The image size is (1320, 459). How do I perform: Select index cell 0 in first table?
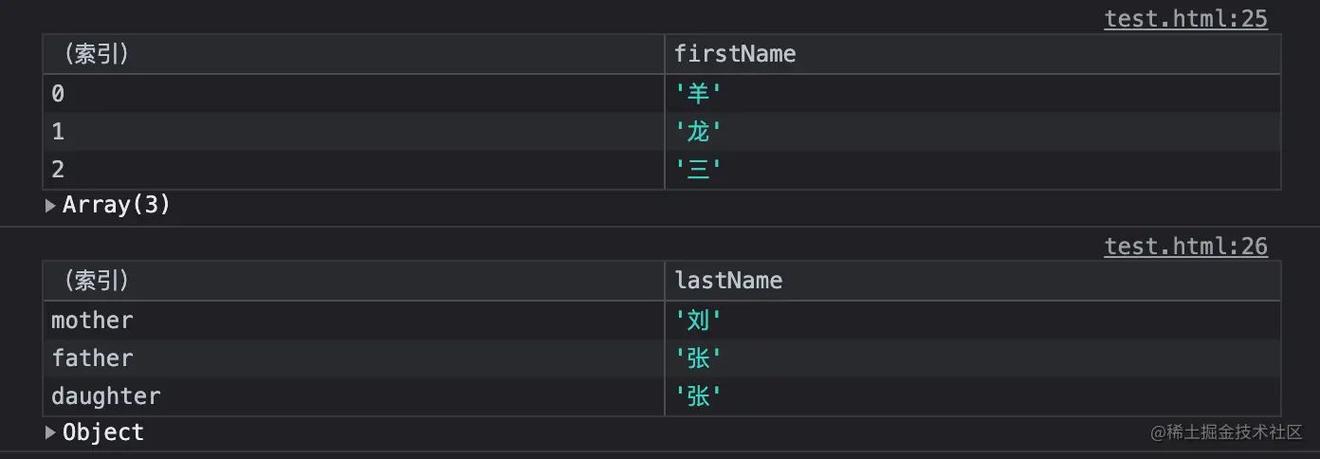(58, 94)
